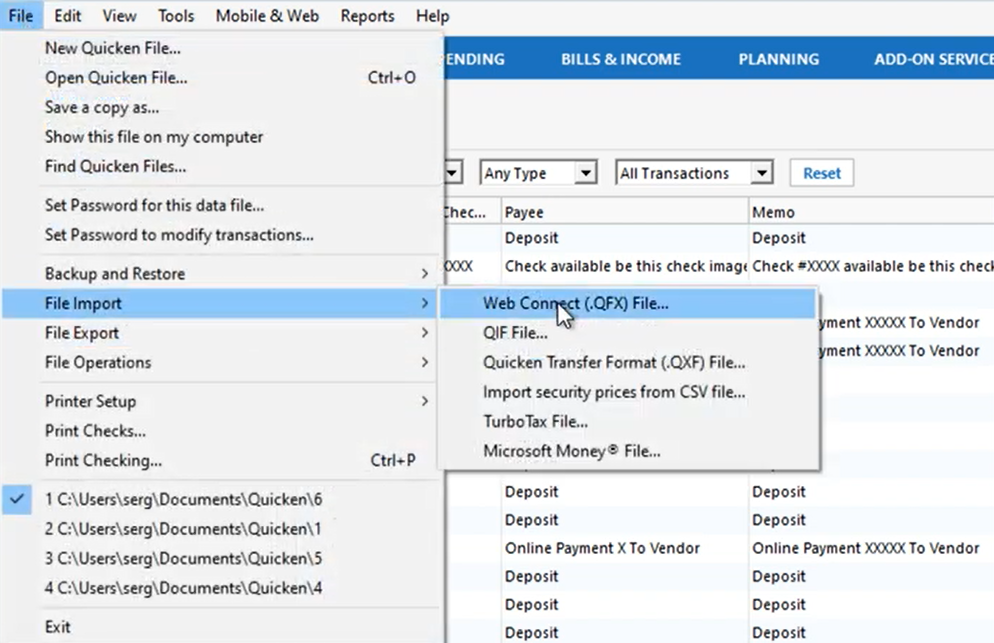
Task: Open the Tools menu
Action: tap(176, 15)
